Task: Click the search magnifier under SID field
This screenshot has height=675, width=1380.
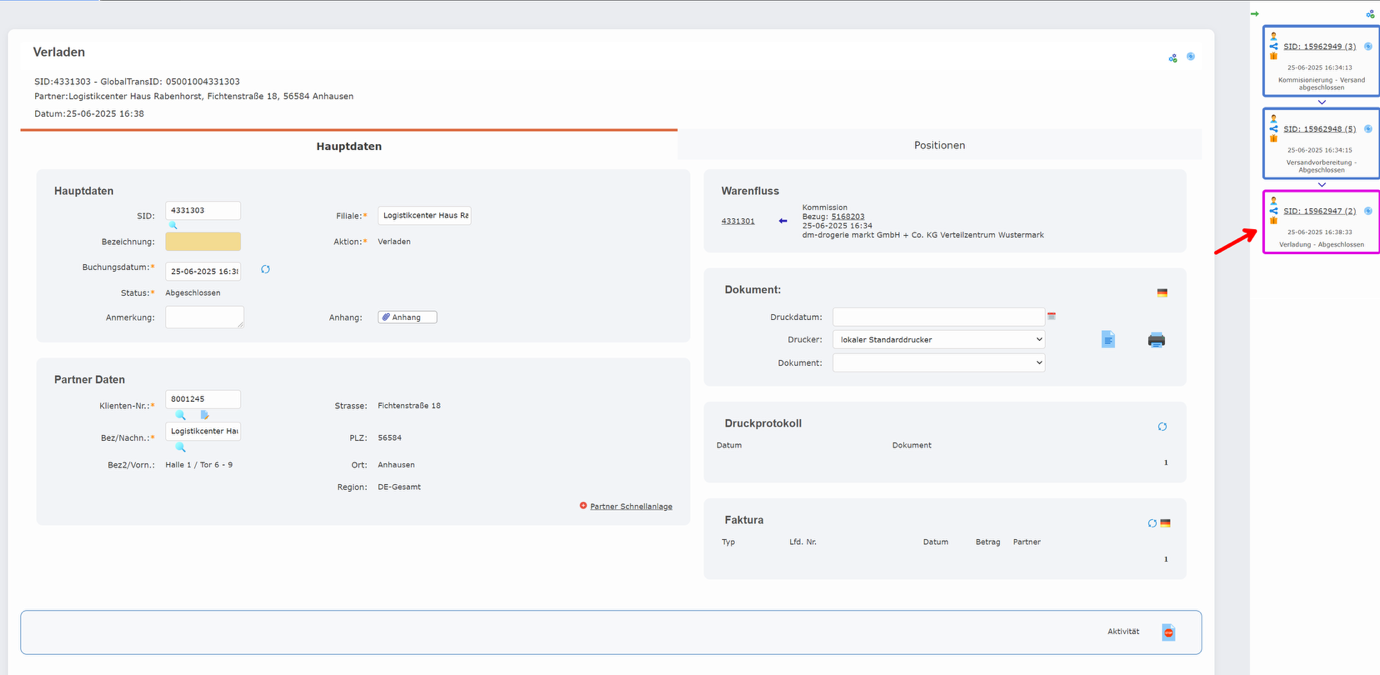Action: 173,226
